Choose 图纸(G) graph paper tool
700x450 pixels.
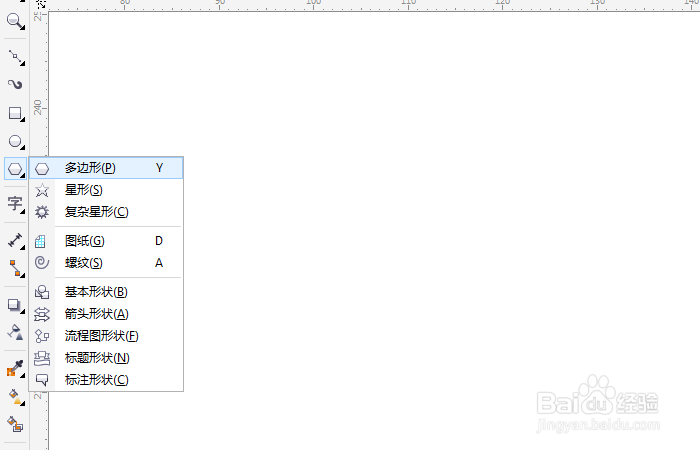(x=106, y=241)
